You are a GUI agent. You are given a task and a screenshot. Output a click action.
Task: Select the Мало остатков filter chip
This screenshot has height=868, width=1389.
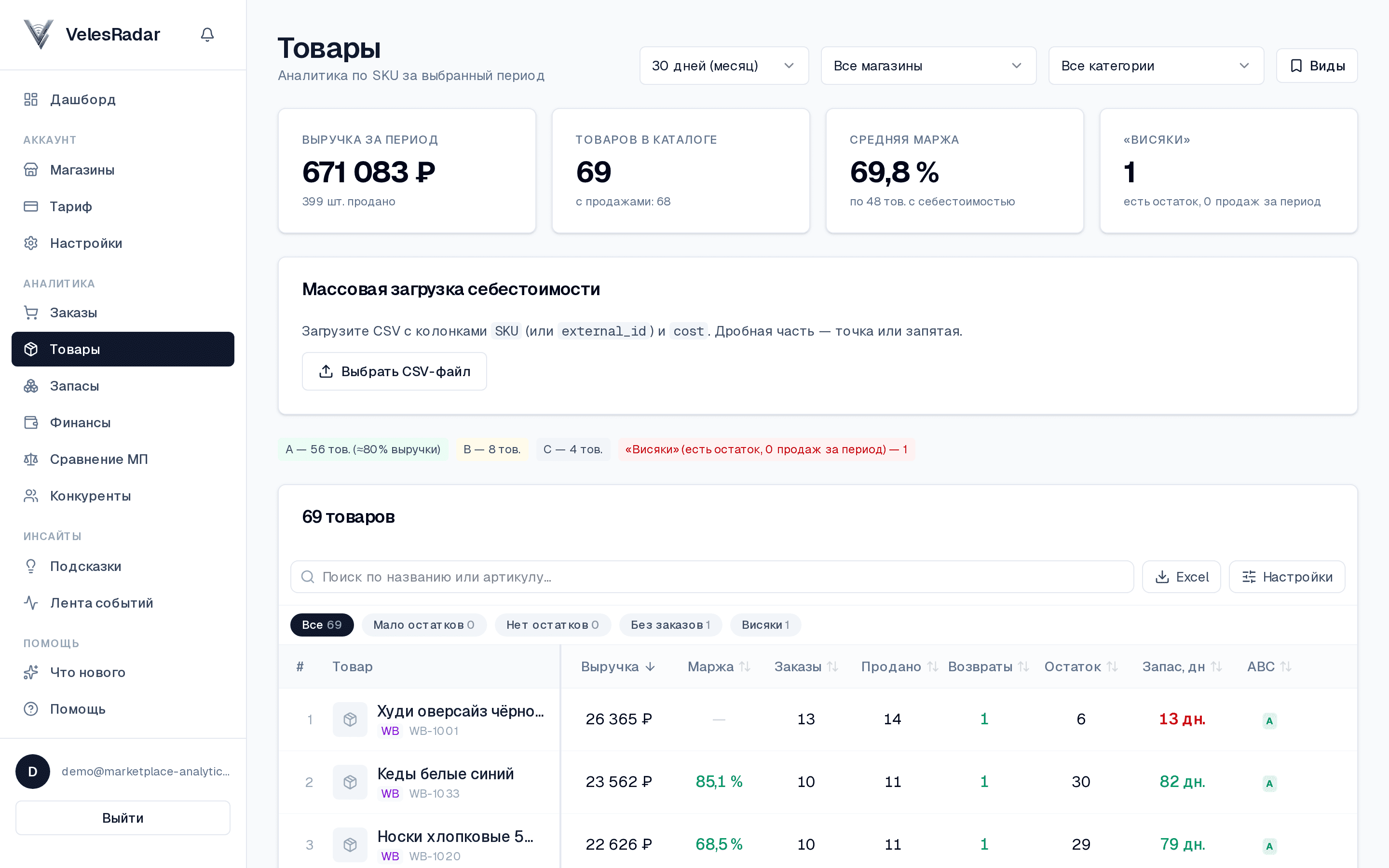[x=423, y=625]
